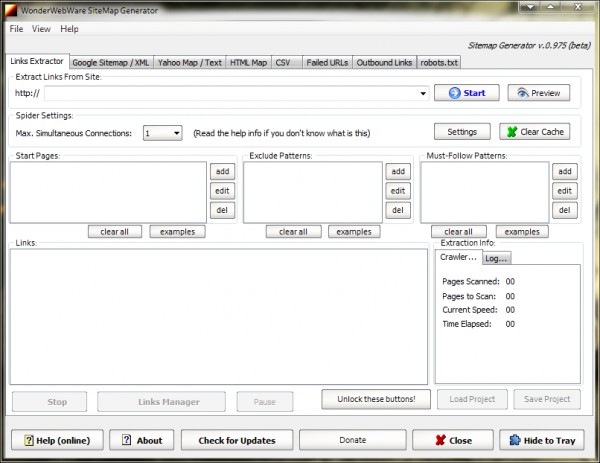Image resolution: width=600 pixels, height=463 pixels.
Task: Delete the selected Exclude Patterns entry
Action: [398, 210]
